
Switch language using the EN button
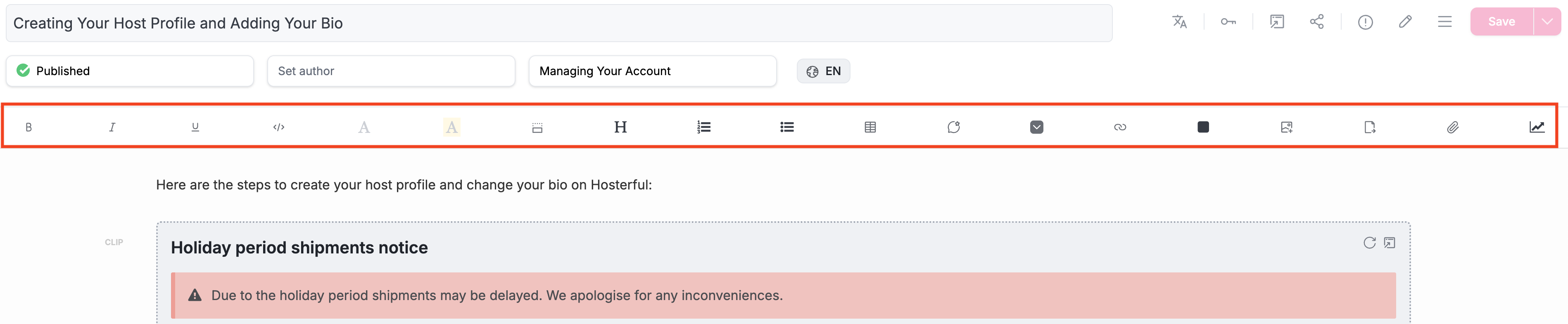click(x=823, y=71)
